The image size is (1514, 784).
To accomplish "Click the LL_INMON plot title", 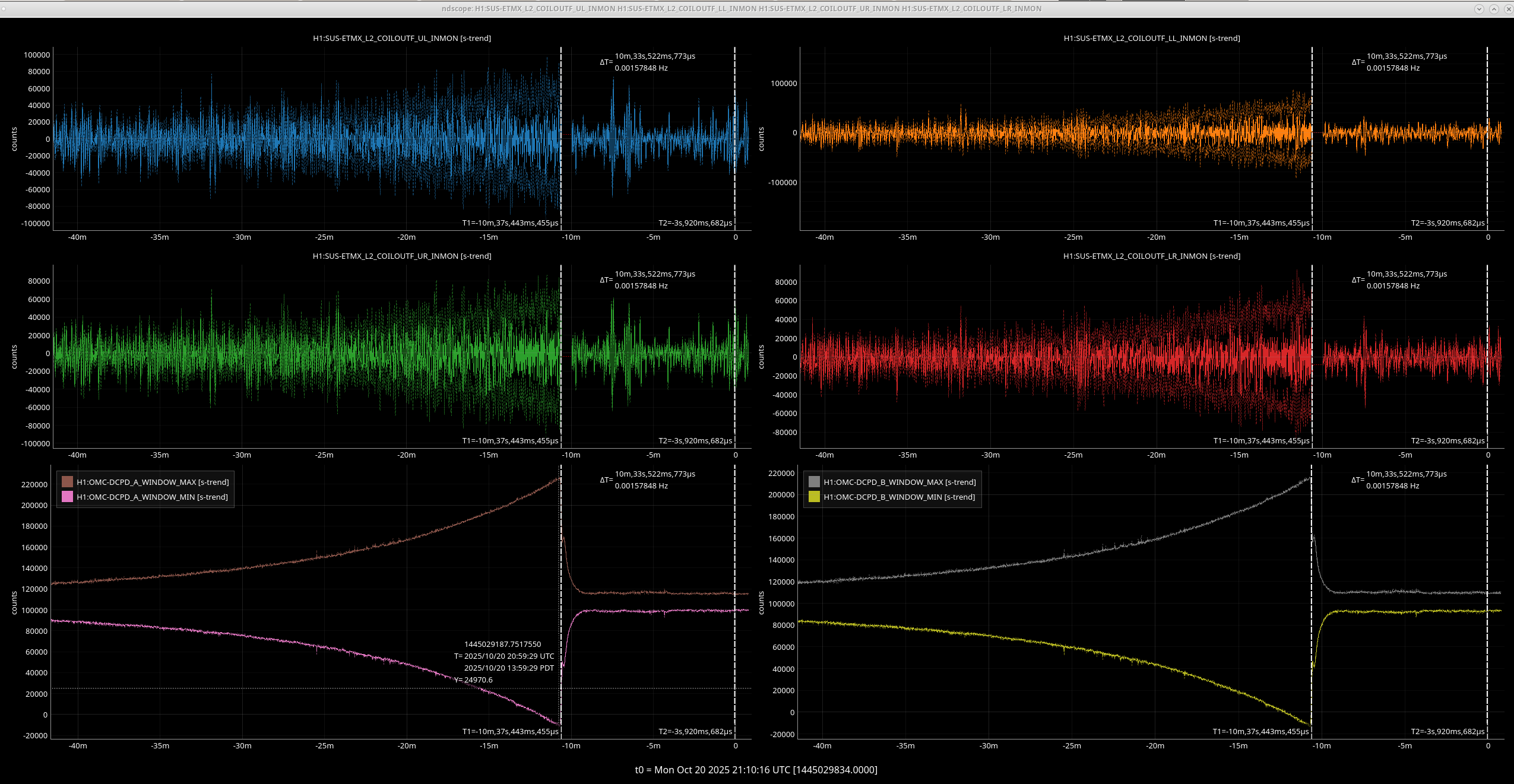I will tap(1151, 38).
